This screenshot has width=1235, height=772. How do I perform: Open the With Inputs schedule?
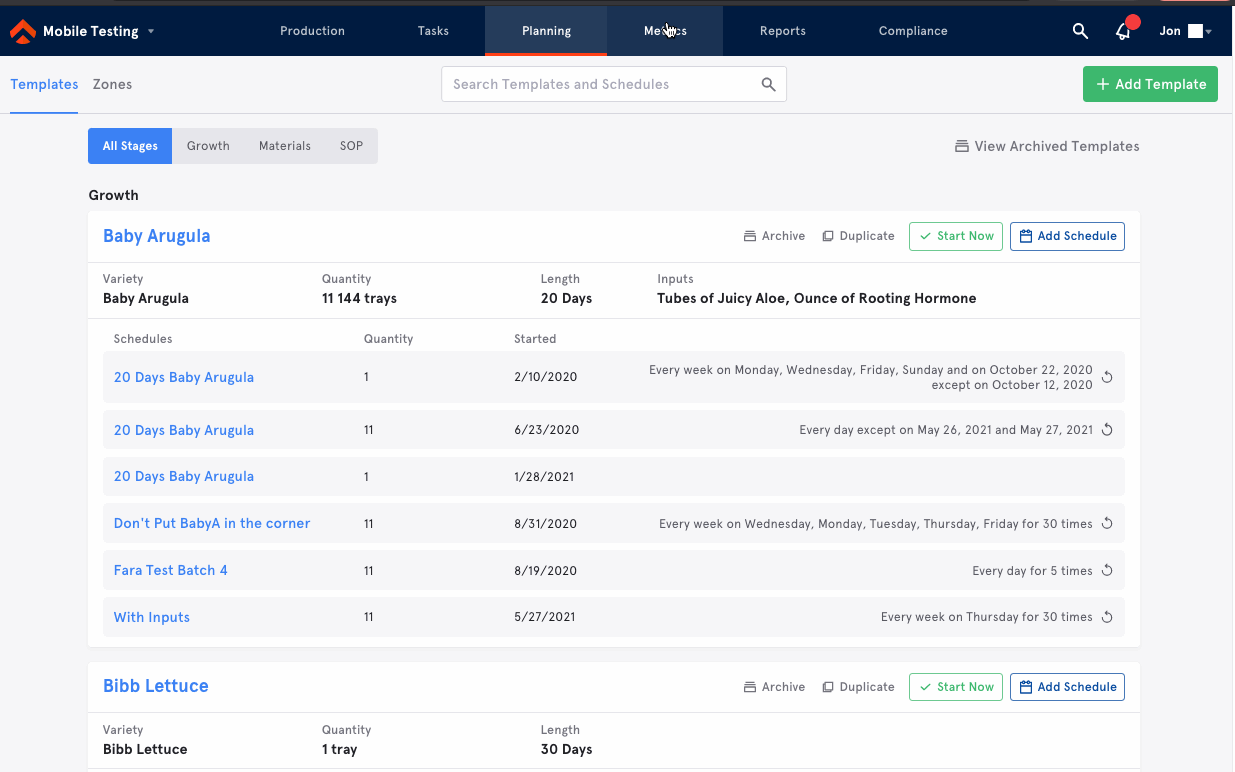click(152, 617)
